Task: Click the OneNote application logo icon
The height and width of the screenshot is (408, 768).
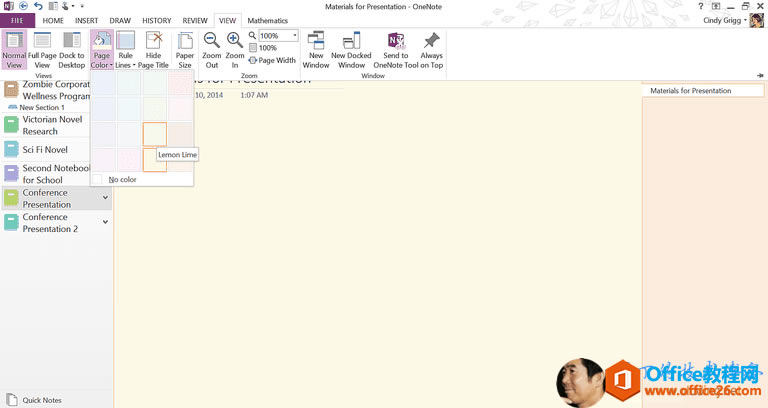Action: coord(8,6)
